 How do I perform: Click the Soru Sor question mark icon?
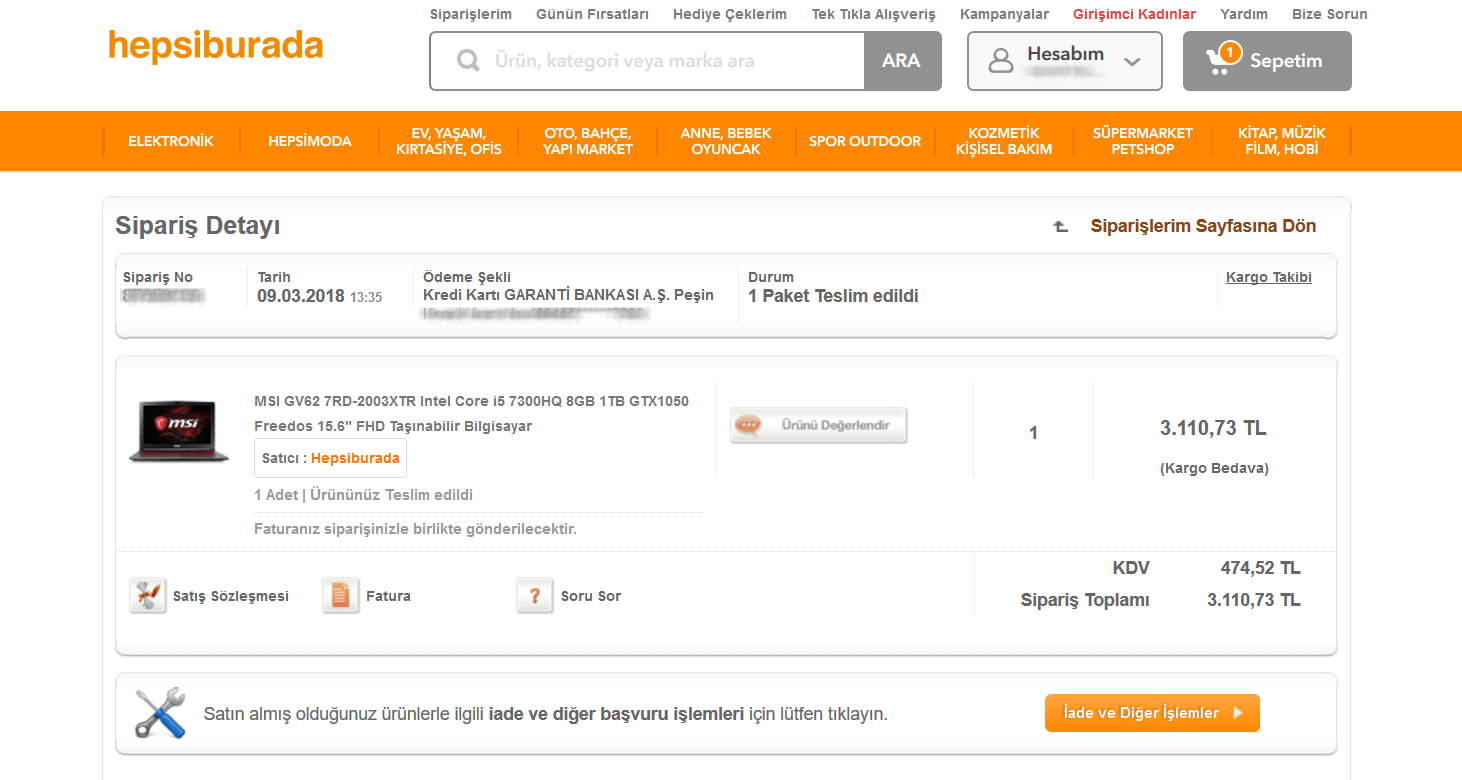click(x=535, y=596)
